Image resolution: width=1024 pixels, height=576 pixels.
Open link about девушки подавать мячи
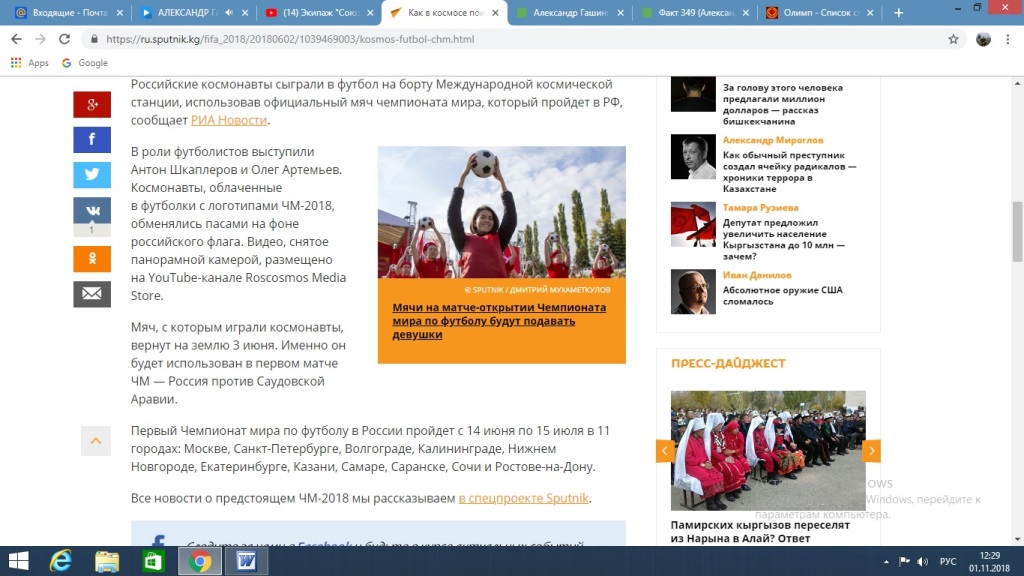coord(499,321)
